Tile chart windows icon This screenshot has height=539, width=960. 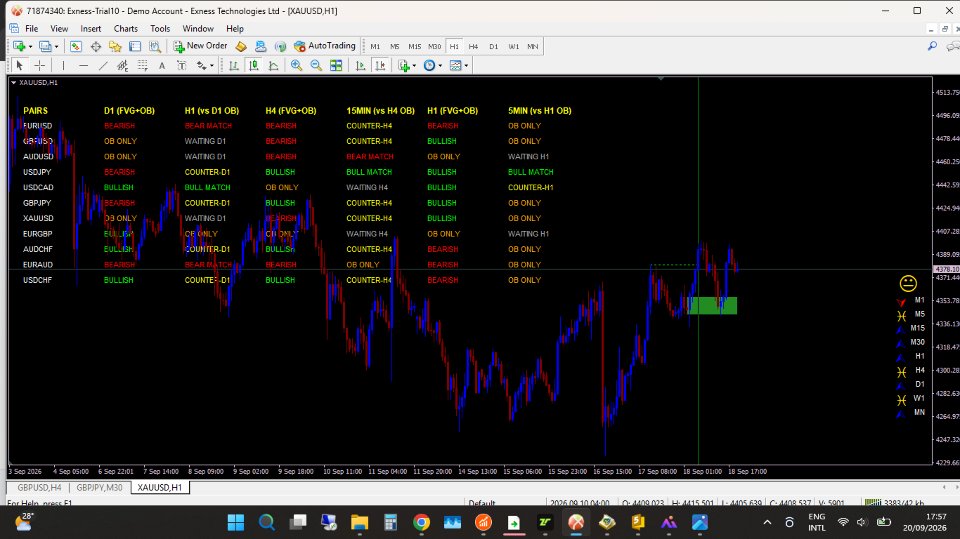[x=336, y=65]
